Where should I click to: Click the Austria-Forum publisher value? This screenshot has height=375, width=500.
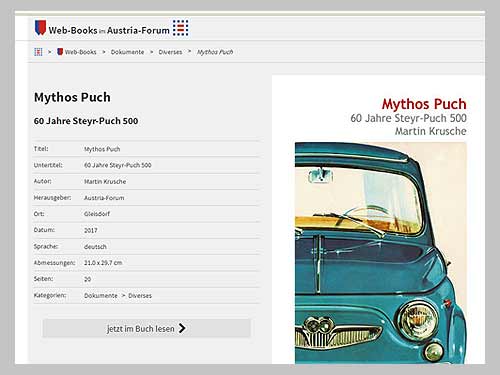(104, 198)
